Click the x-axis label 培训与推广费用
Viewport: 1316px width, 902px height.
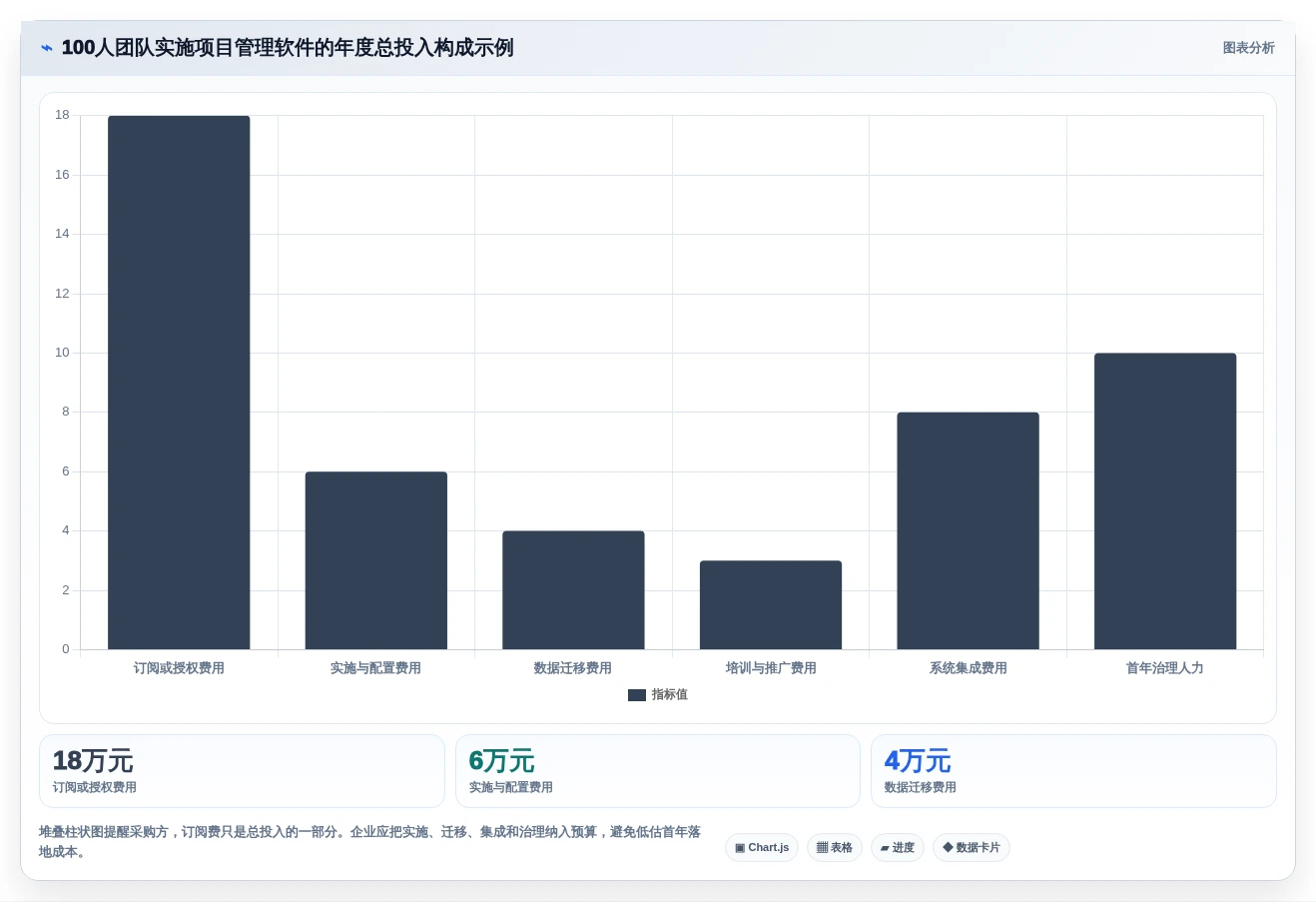[771, 668]
